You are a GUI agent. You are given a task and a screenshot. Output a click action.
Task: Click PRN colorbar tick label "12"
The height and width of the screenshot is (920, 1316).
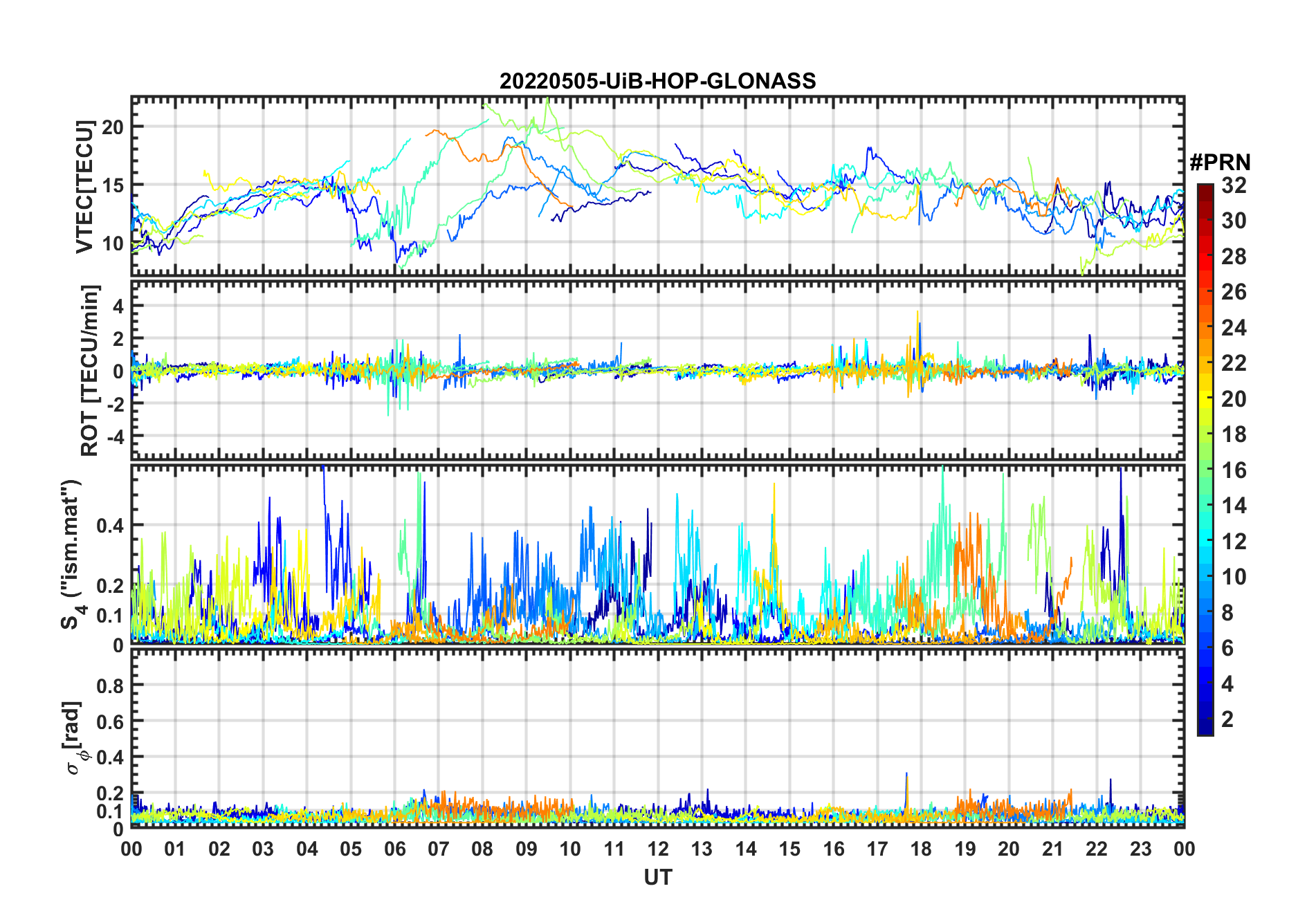pyautogui.click(x=1234, y=542)
